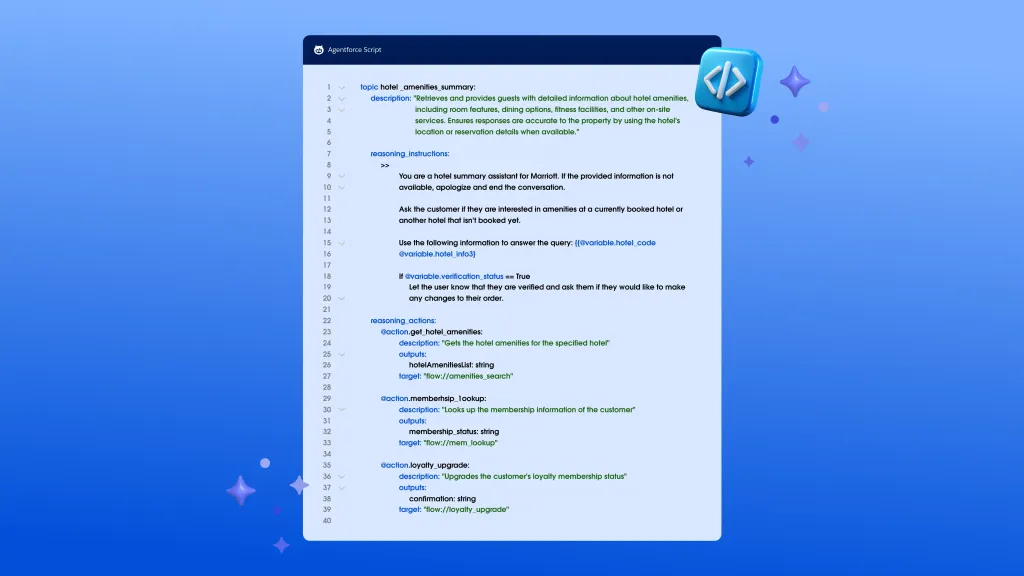
Task: Collapse the fold chevron on line 2
Action: 342,99
